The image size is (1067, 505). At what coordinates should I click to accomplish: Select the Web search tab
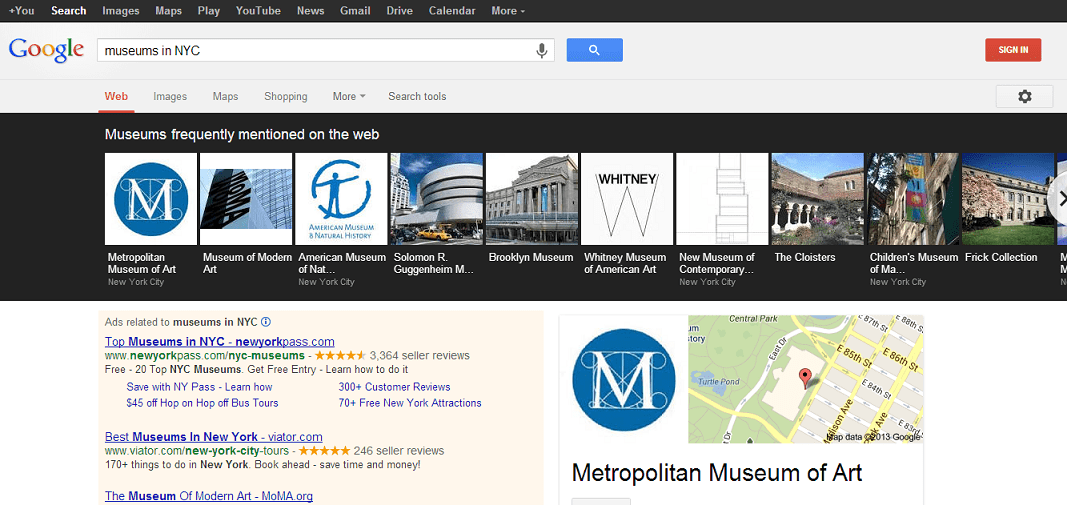[x=116, y=97]
